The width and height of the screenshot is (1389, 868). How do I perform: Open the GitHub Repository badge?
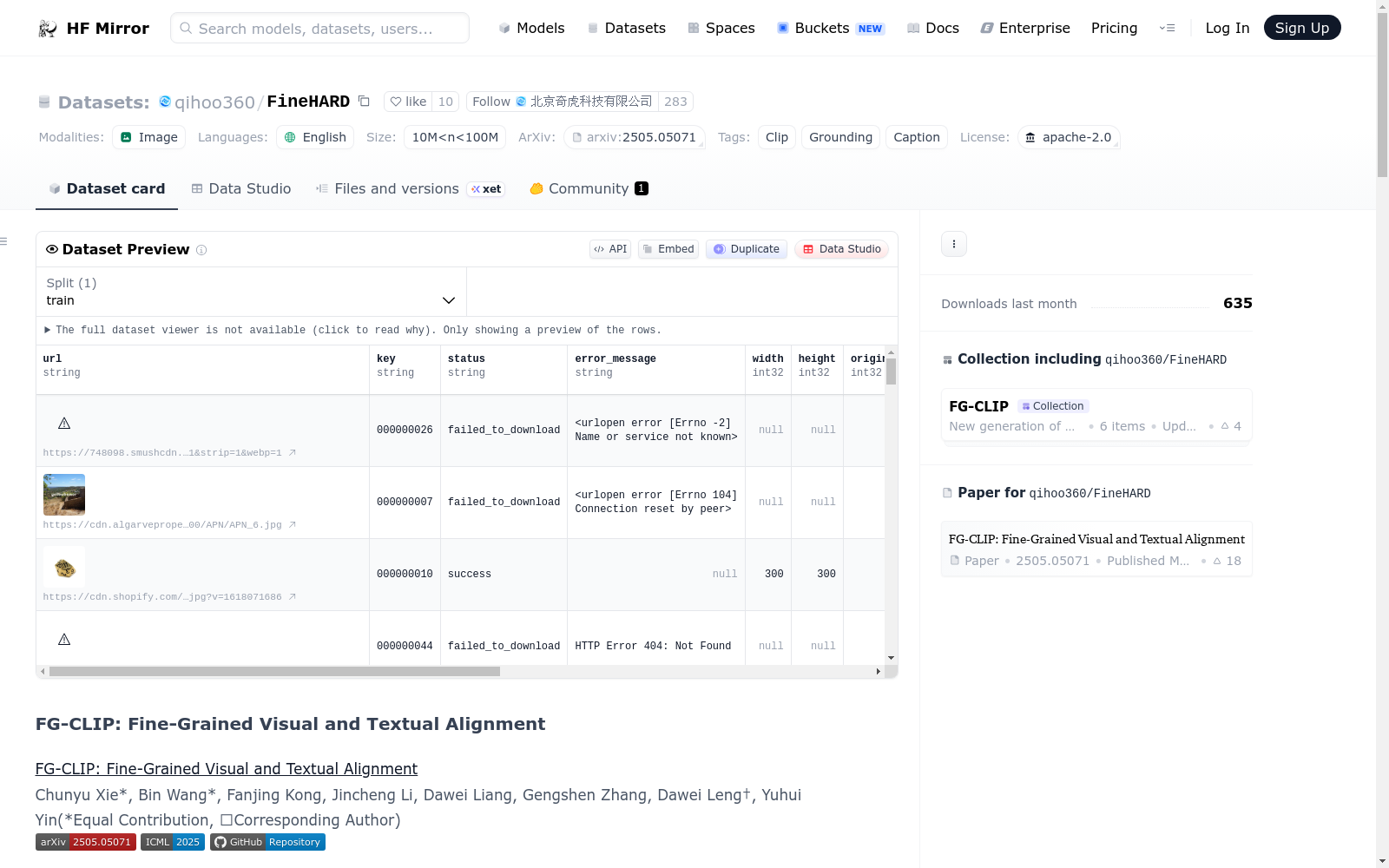267,842
